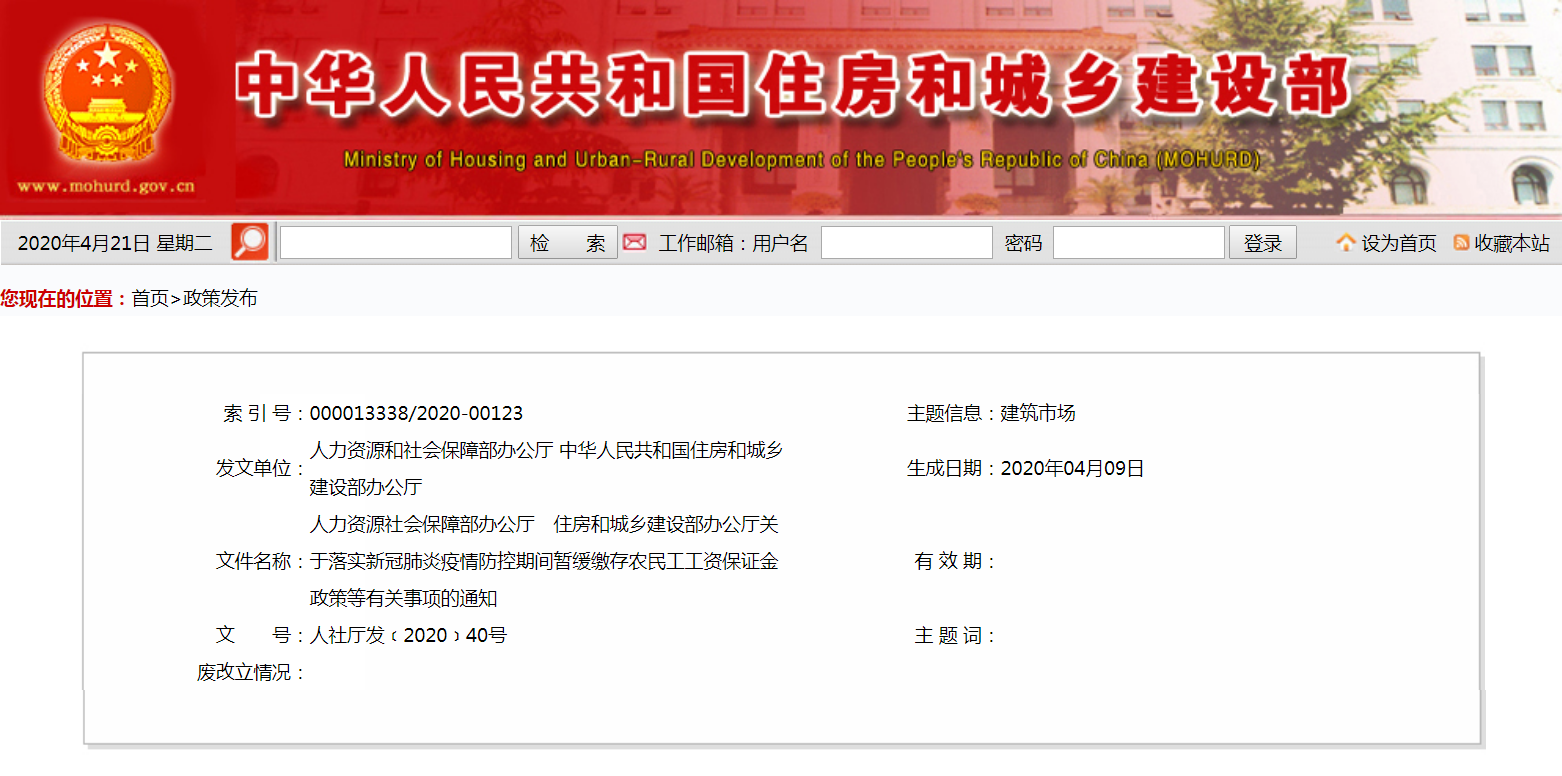1562x776 pixels.
Task: Click the ministry title banner 中华人民共和国住房和城乡建设部
Action: pos(794,85)
